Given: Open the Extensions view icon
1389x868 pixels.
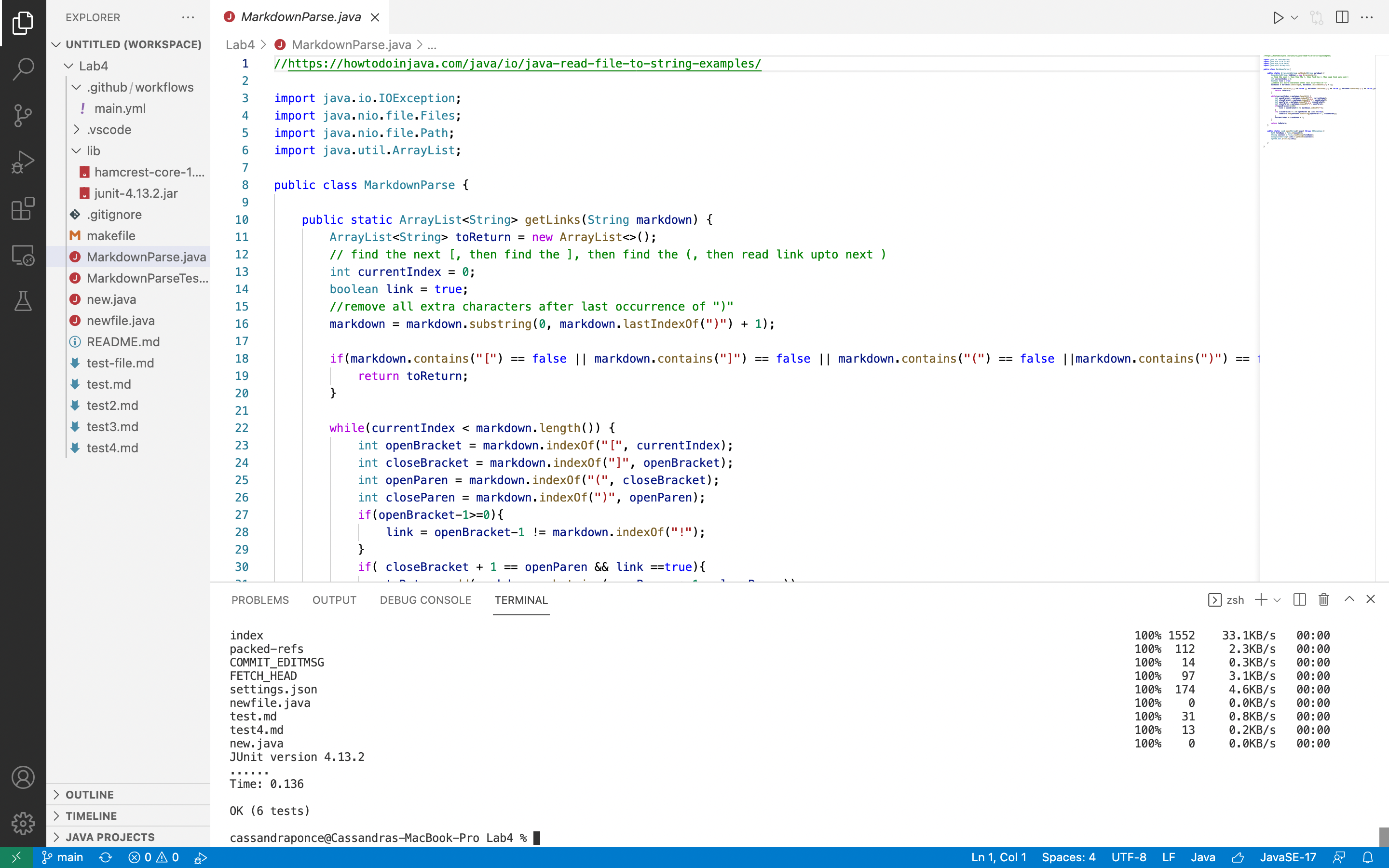Looking at the screenshot, I should (23, 208).
